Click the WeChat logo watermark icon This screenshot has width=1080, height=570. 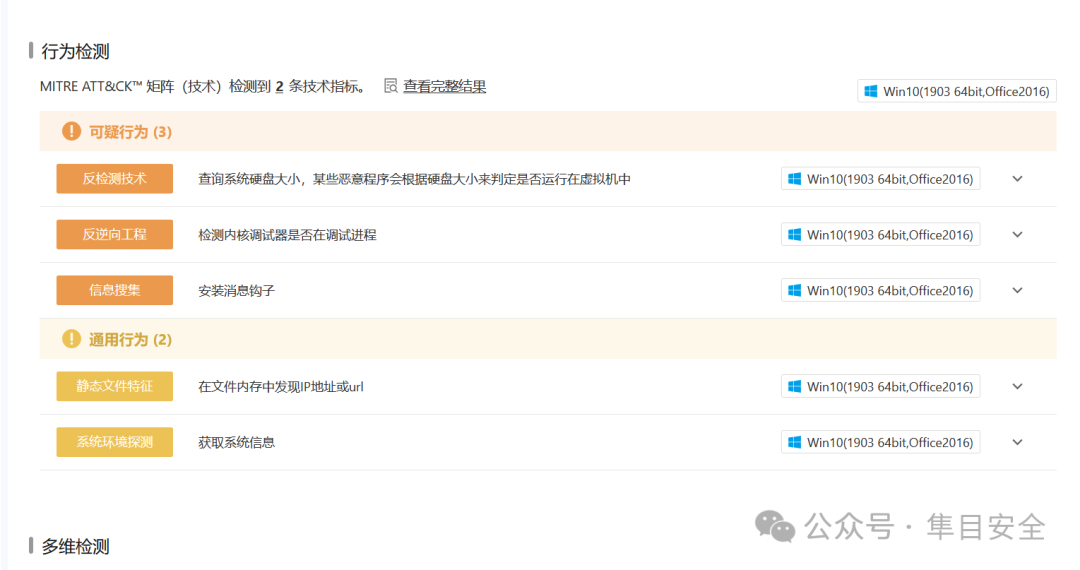775,527
